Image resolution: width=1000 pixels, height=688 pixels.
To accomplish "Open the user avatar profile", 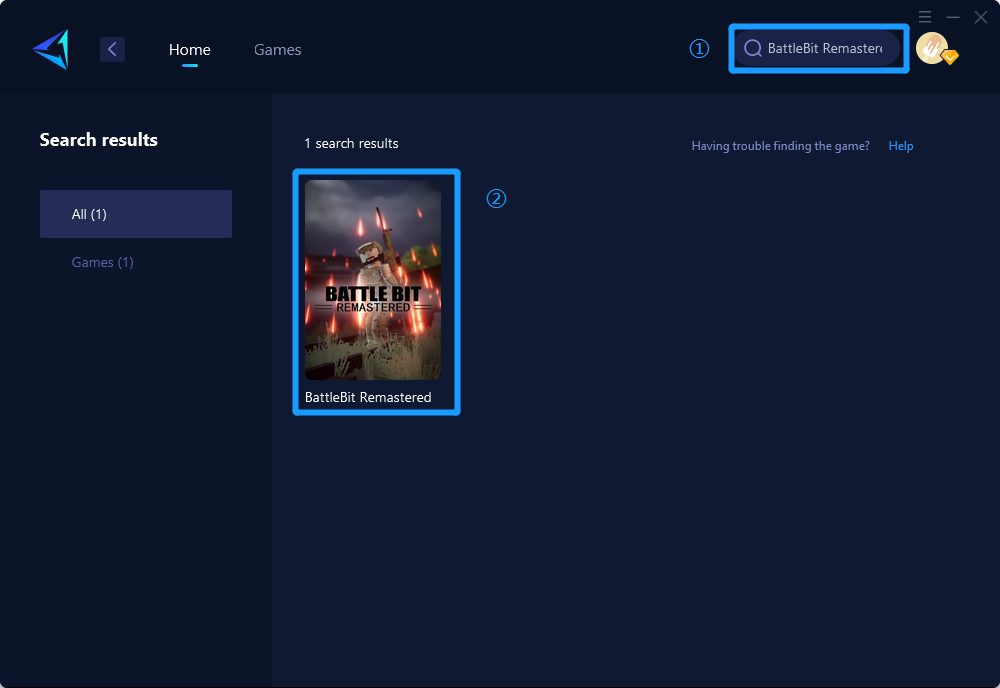I will pyautogui.click(x=932, y=48).
